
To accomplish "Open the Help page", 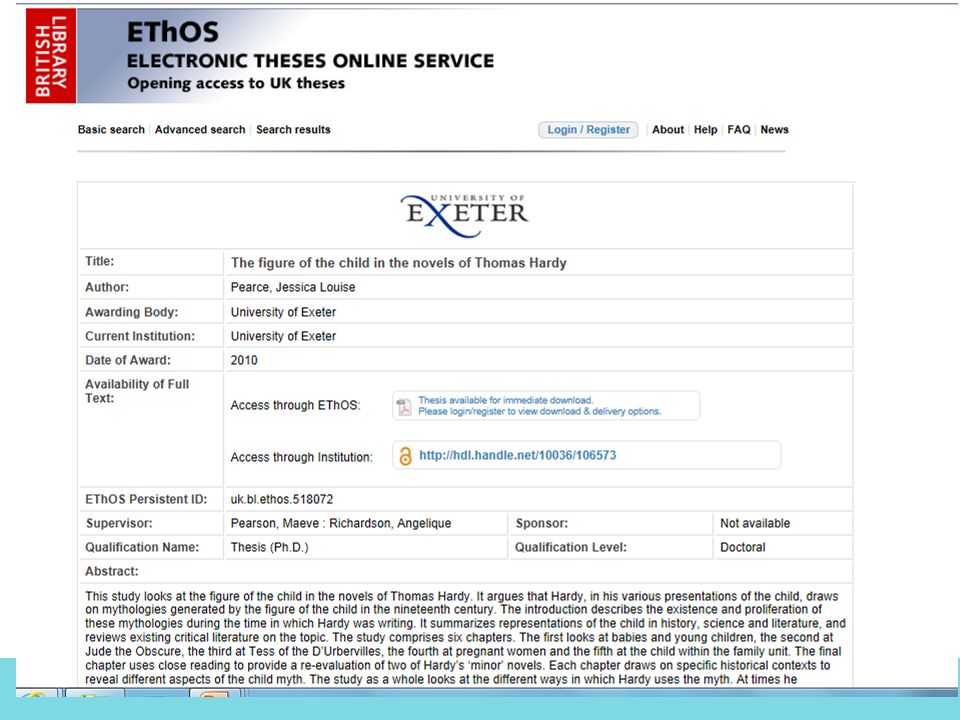I will pyautogui.click(x=705, y=130).
